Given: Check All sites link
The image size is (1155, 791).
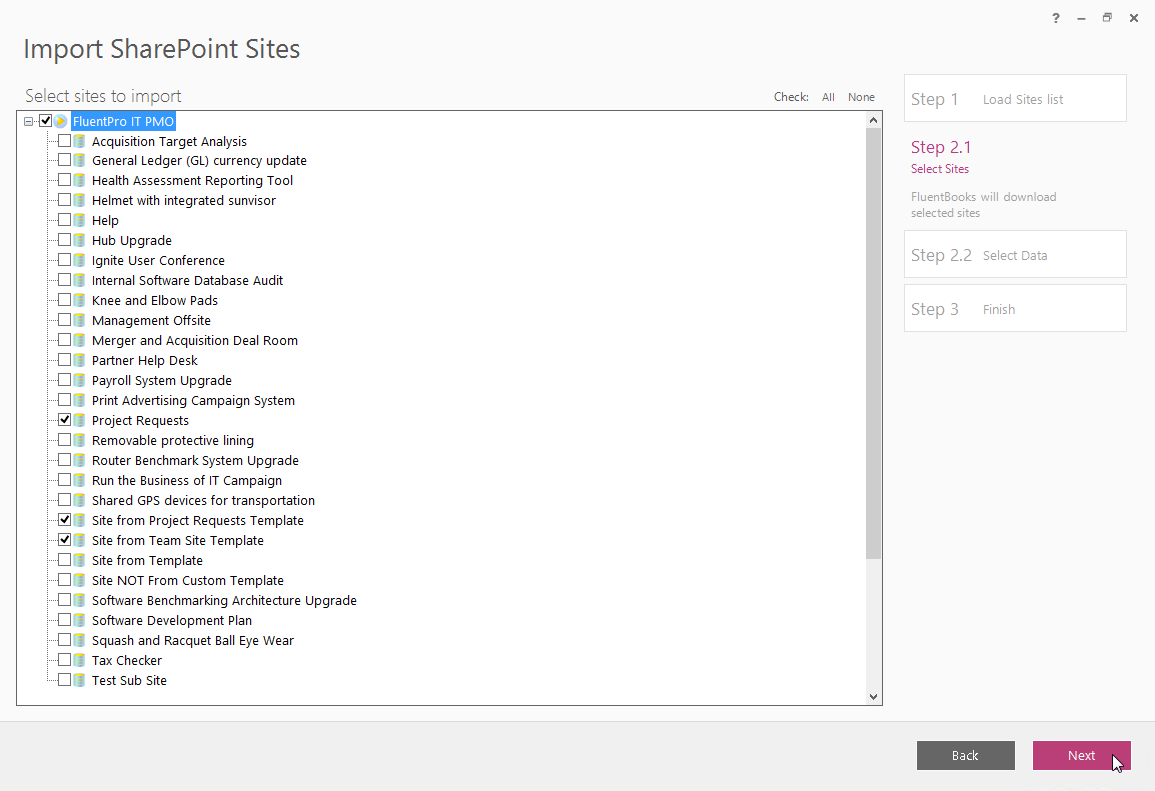Looking at the screenshot, I should tap(829, 97).
